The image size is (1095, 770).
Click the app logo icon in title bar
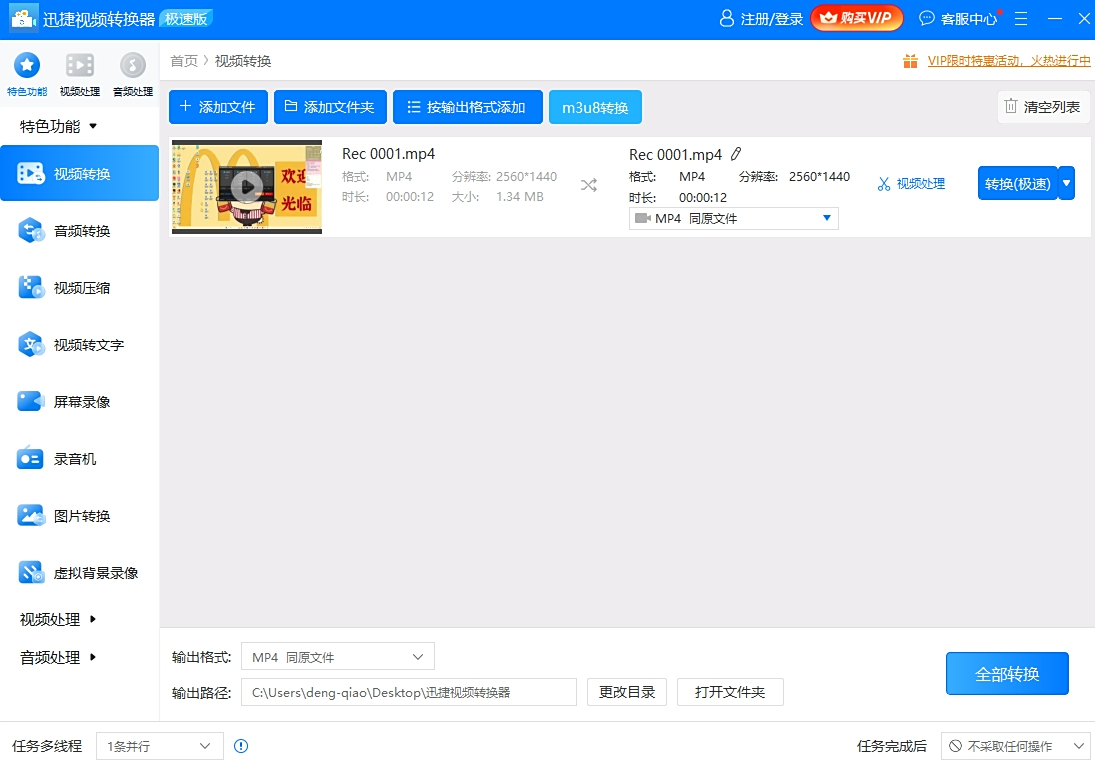click(x=23, y=19)
